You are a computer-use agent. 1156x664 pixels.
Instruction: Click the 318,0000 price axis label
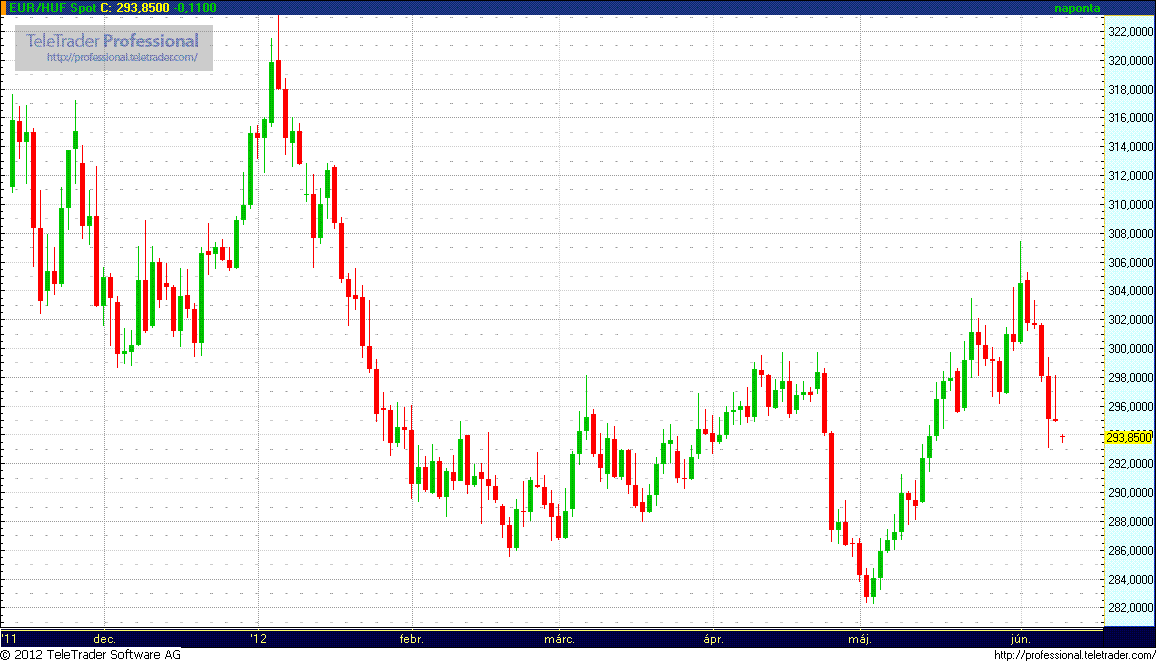tap(1130, 89)
